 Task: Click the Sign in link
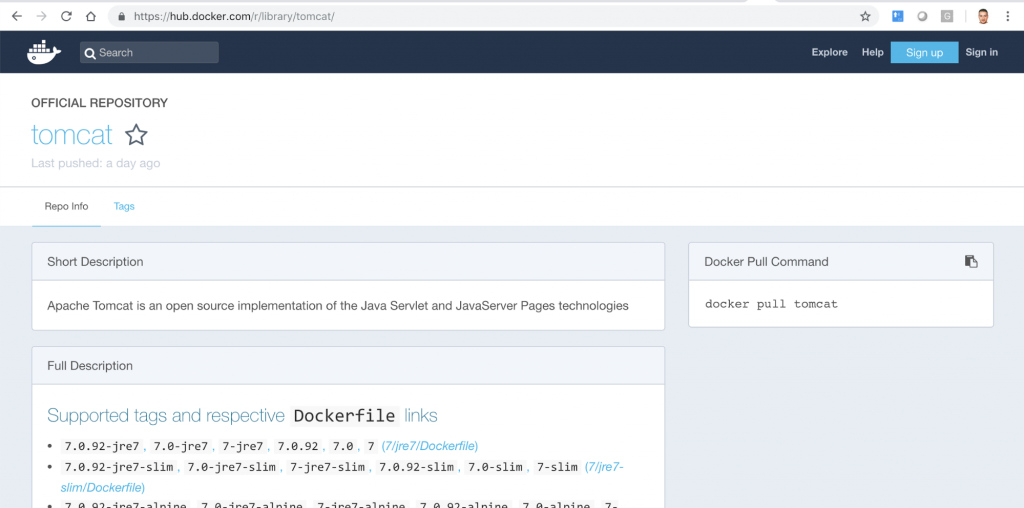pyautogui.click(x=981, y=52)
